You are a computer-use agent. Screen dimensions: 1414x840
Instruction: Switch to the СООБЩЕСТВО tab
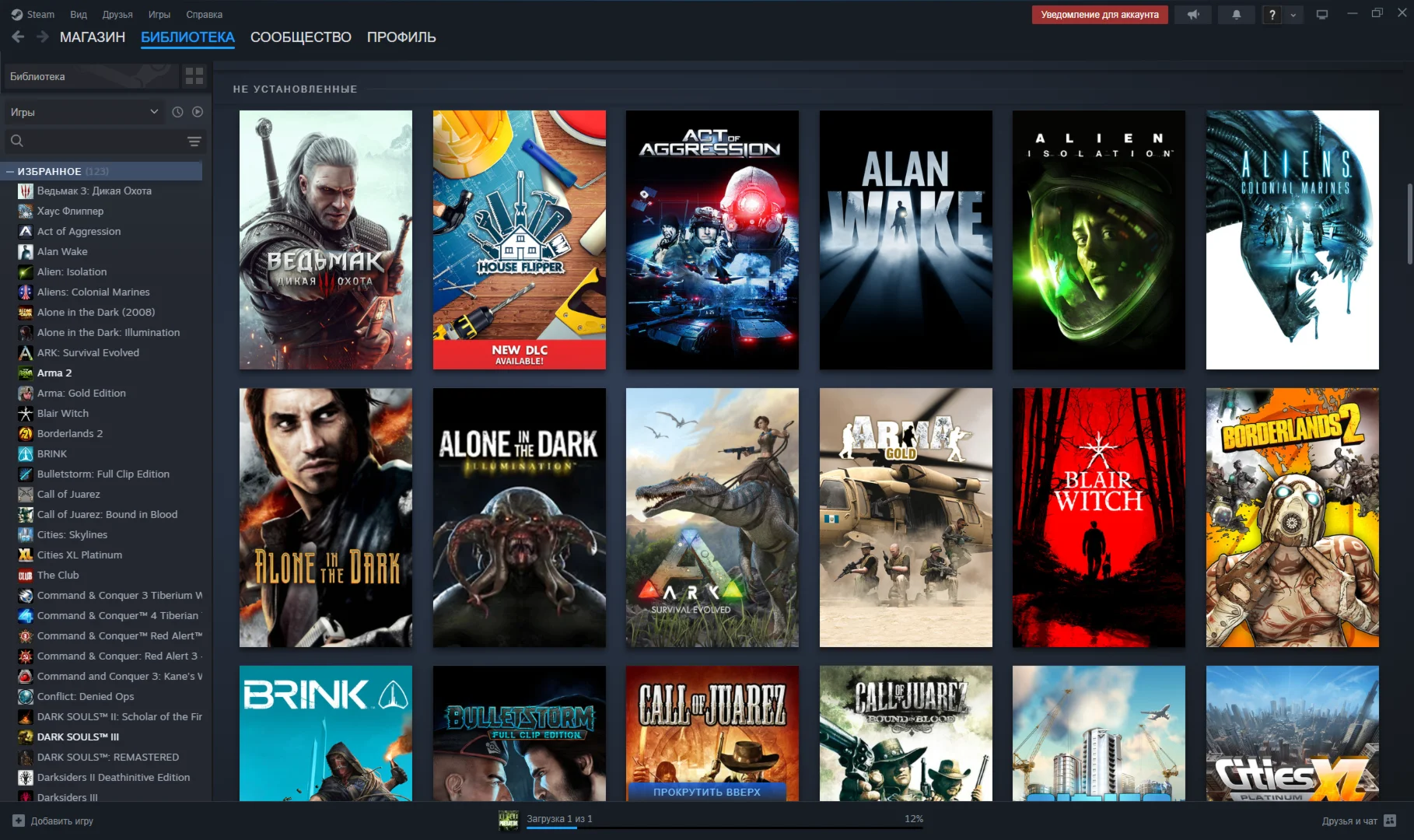[x=301, y=37]
